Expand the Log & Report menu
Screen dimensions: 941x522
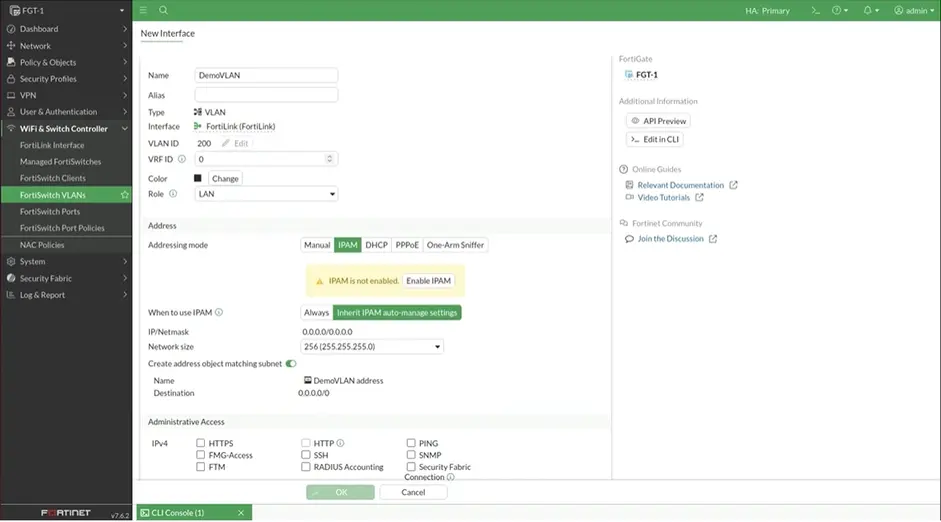(125, 295)
